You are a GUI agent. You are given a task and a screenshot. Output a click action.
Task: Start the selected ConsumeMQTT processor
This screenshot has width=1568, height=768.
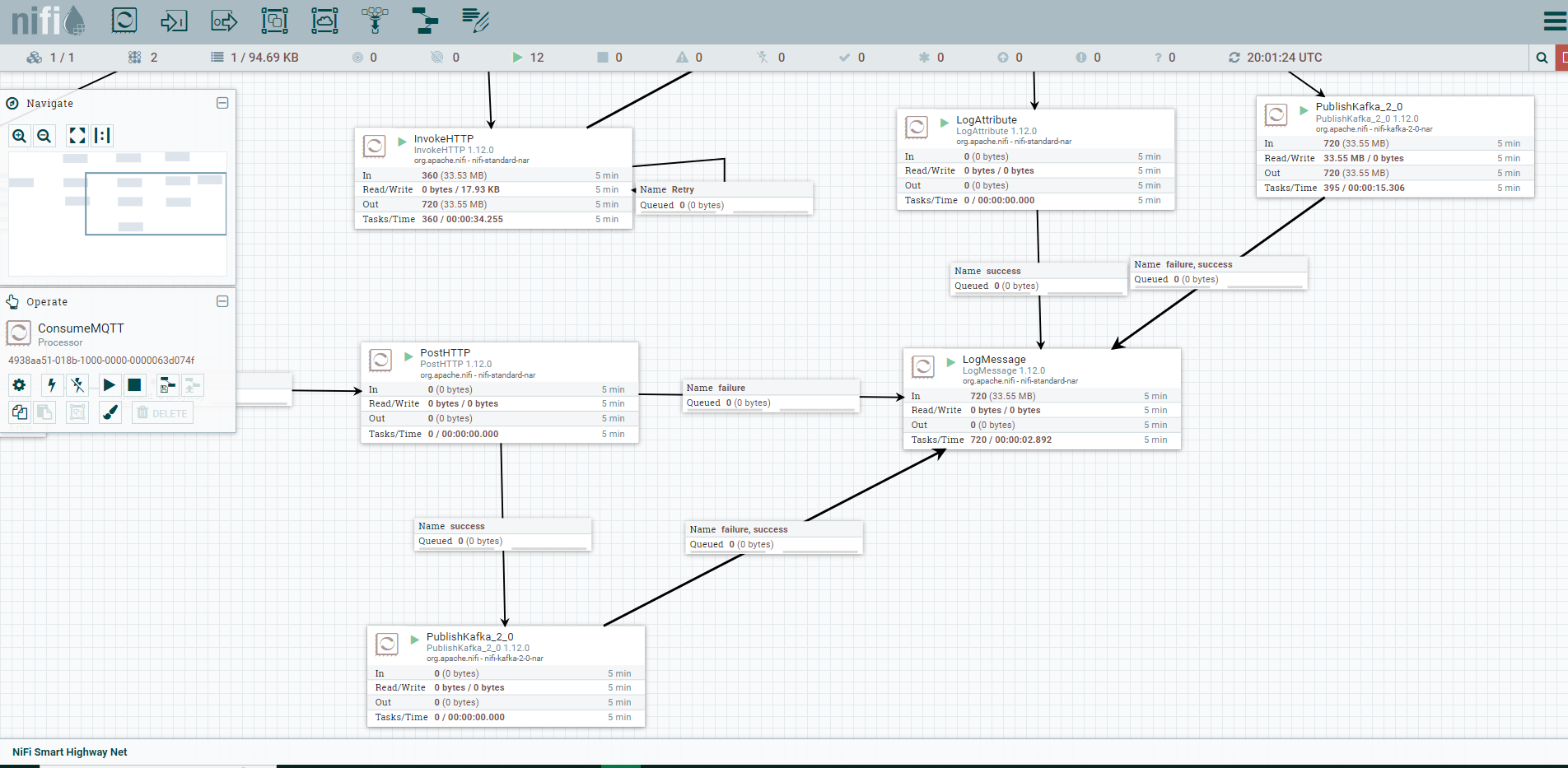tap(109, 384)
